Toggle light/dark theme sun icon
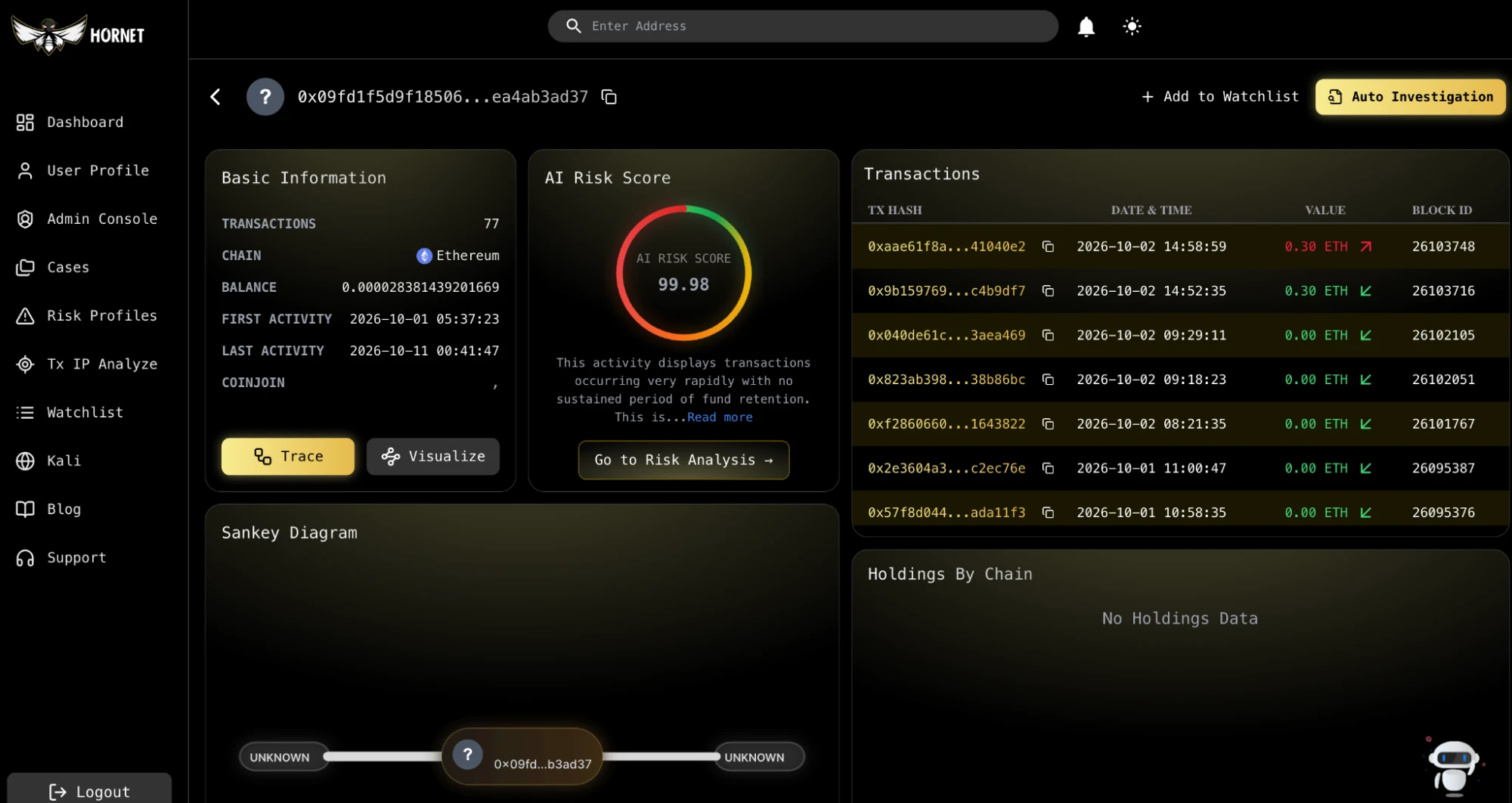This screenshot has width=1512, height=803. point(1132,26)
